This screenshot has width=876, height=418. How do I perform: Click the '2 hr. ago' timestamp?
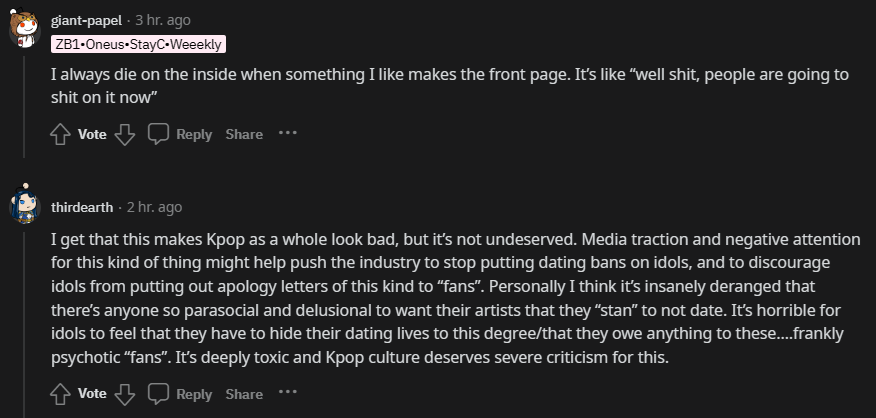[155, 207]
